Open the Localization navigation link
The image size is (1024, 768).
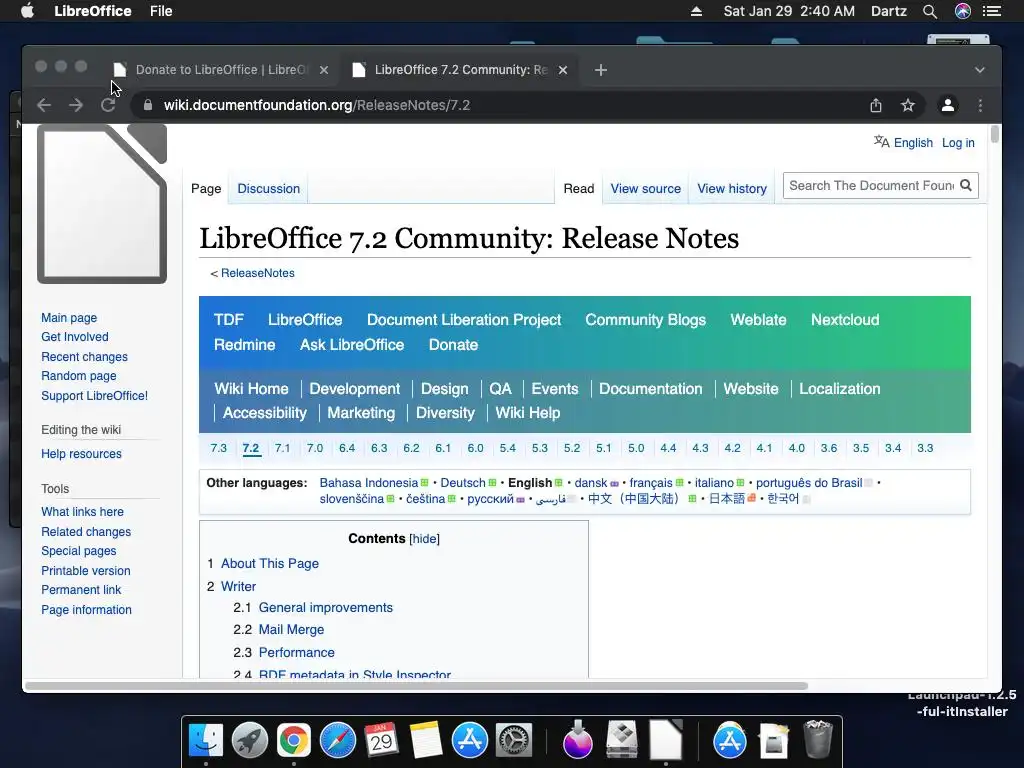click(840, 389)
